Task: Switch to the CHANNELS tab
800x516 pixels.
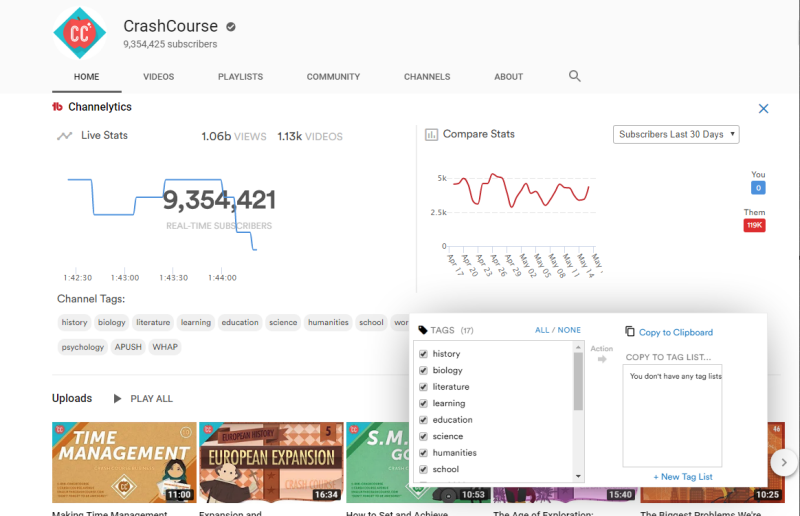Action: pos(427,77)
